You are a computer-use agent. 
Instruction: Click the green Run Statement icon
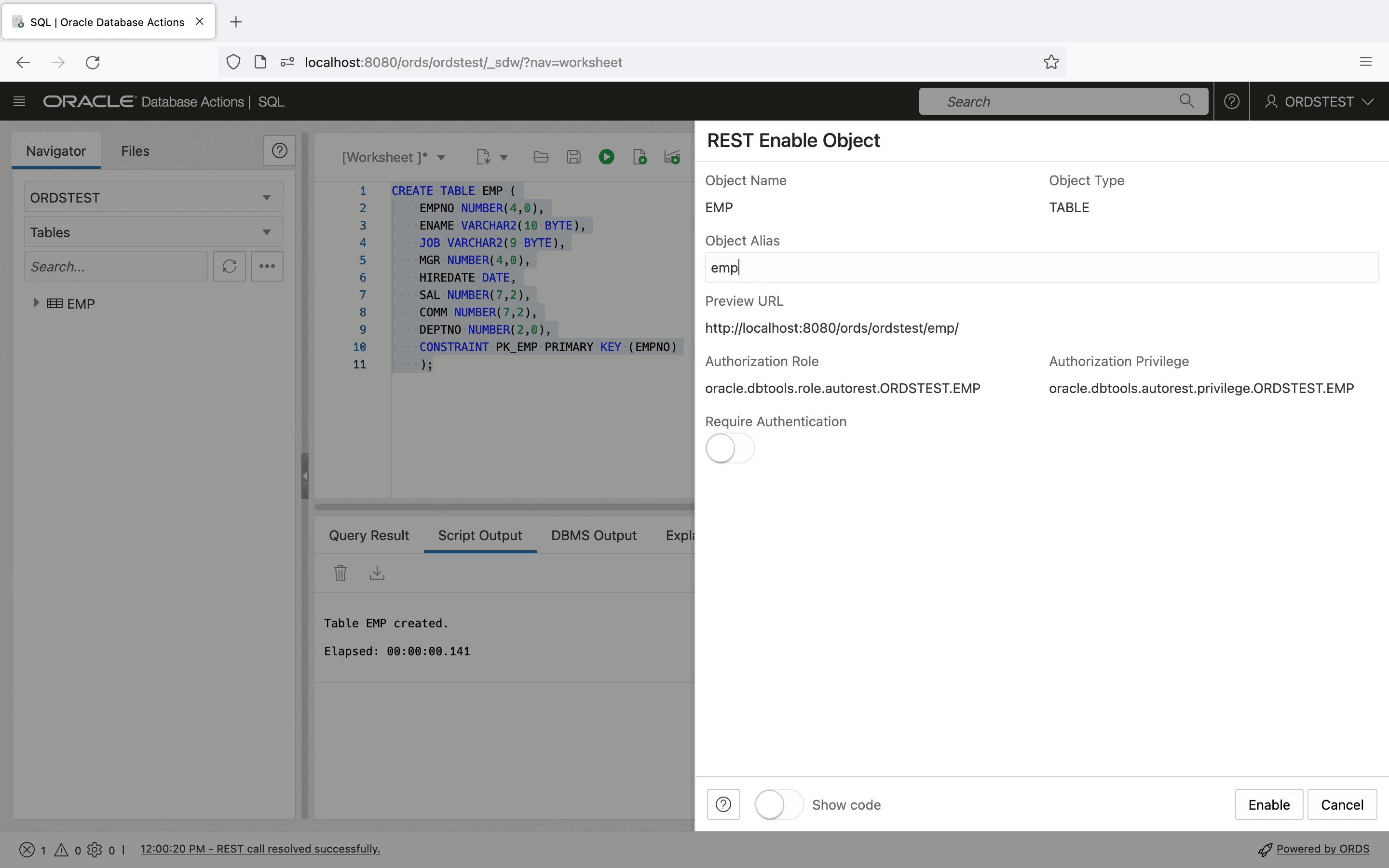click(x=606, y=157)
